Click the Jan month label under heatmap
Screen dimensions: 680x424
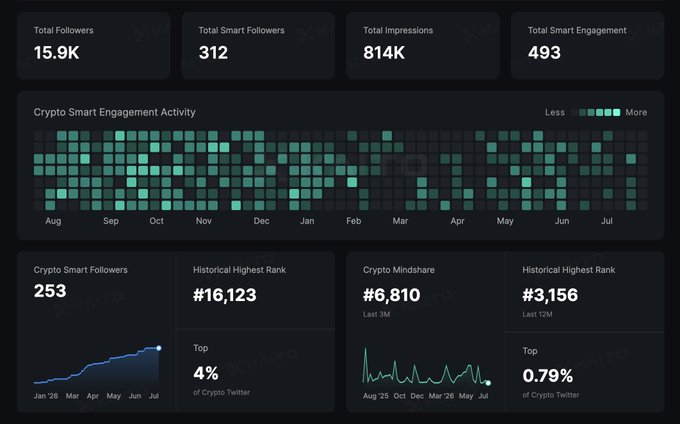(307, 221)
